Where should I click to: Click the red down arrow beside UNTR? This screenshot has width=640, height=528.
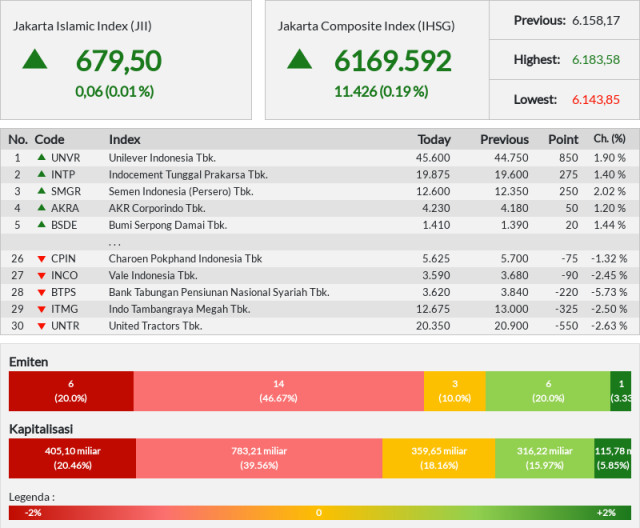(x=41, y=326)
